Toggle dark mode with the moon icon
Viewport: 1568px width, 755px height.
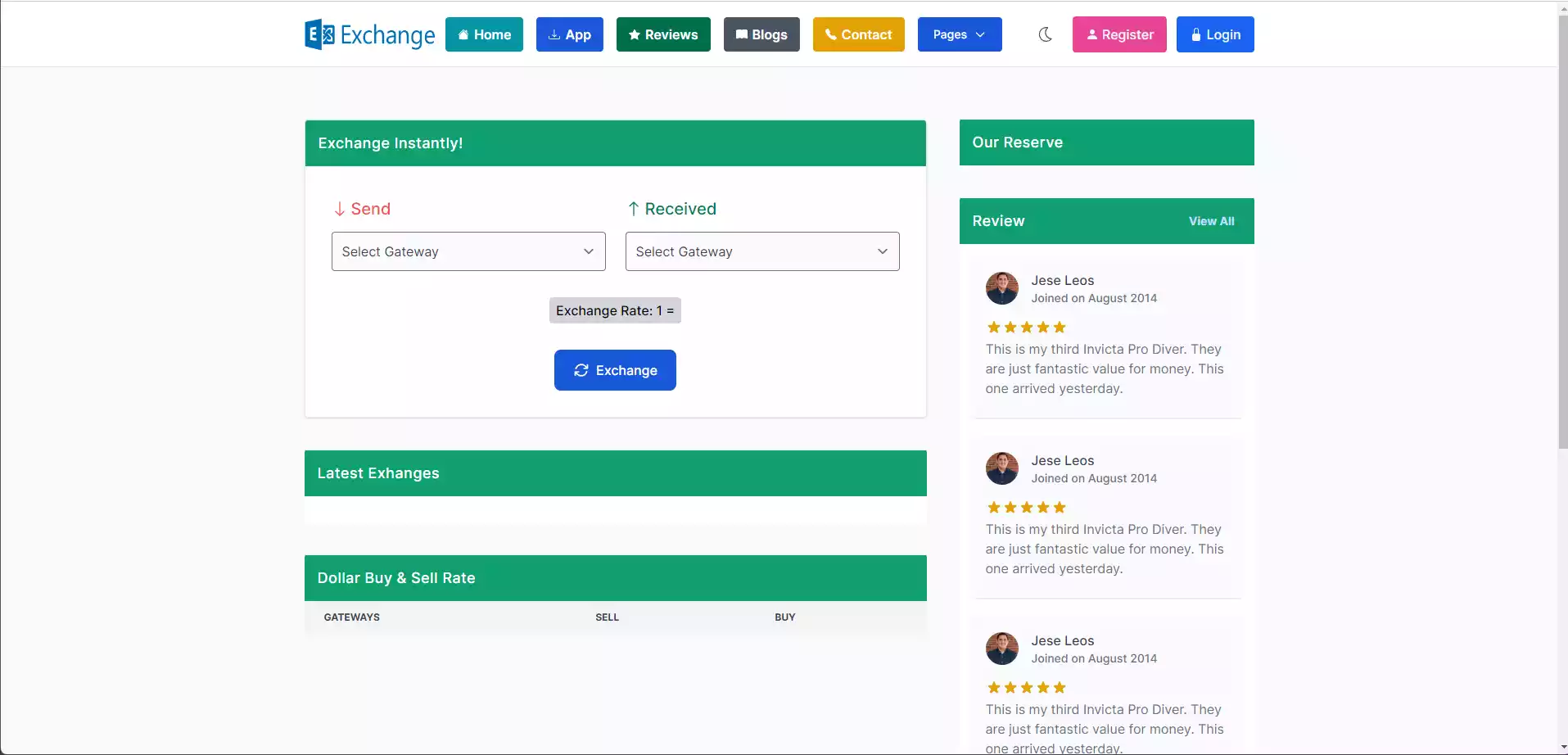pos(1045,34)
